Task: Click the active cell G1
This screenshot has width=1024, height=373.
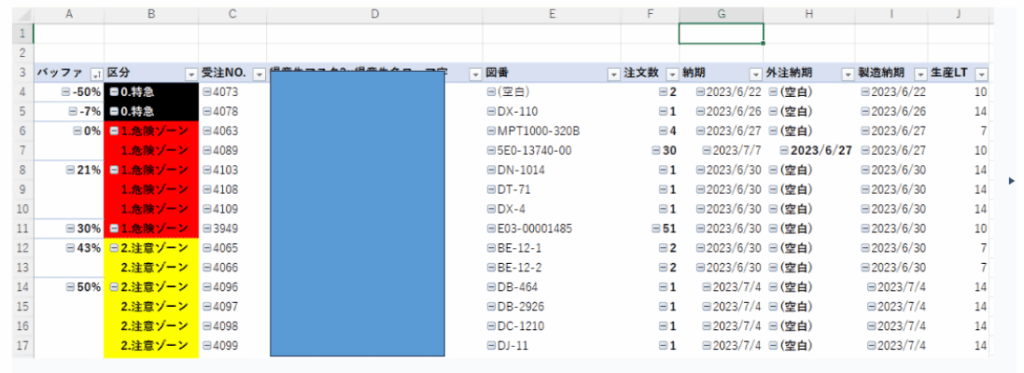Action: click(x=721, y=33)
